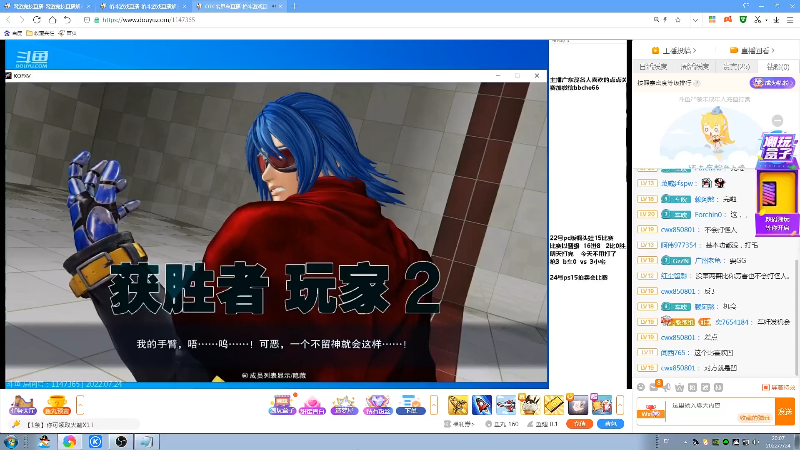
Task: Open the emoji picker in chat toolbar
Action: coord(641,387)
